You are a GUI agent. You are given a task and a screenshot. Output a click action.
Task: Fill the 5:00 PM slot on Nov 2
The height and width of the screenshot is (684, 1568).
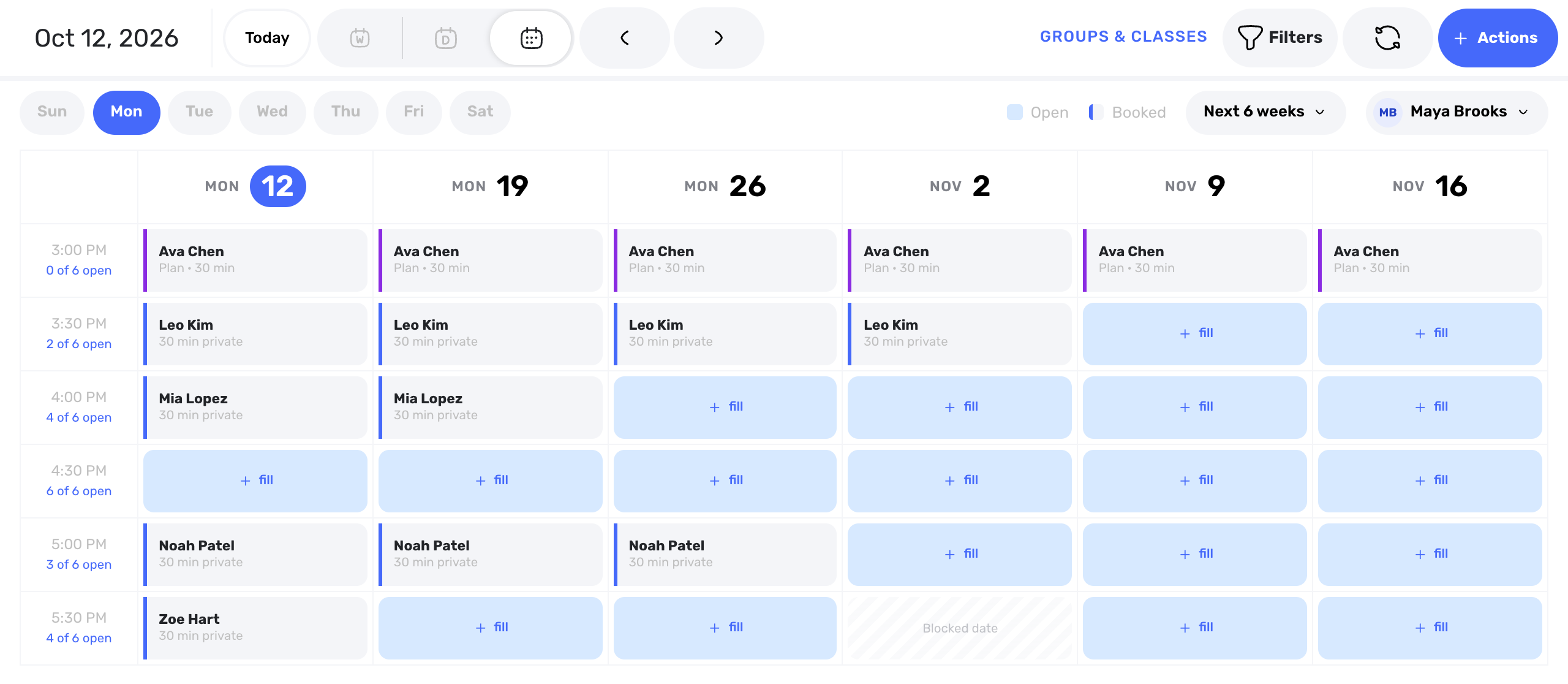pos(960,555)
